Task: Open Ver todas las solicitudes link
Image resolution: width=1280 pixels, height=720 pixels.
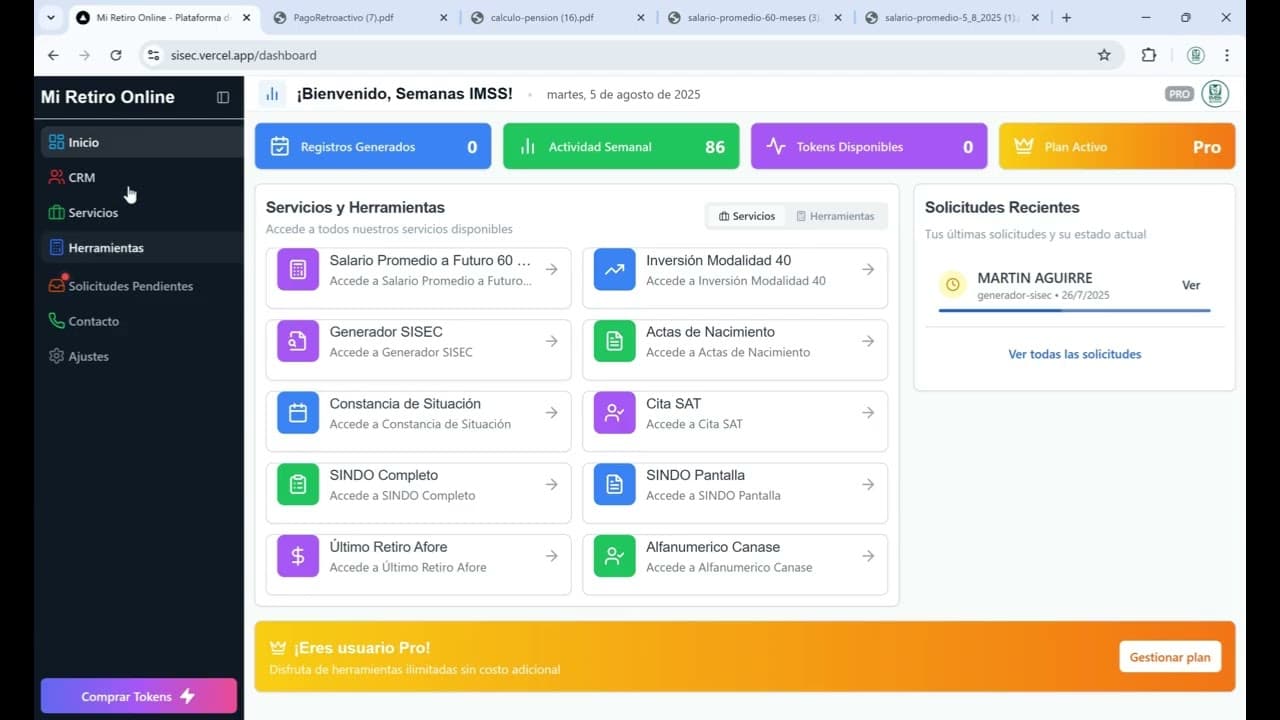Action: pos(1074,353)
